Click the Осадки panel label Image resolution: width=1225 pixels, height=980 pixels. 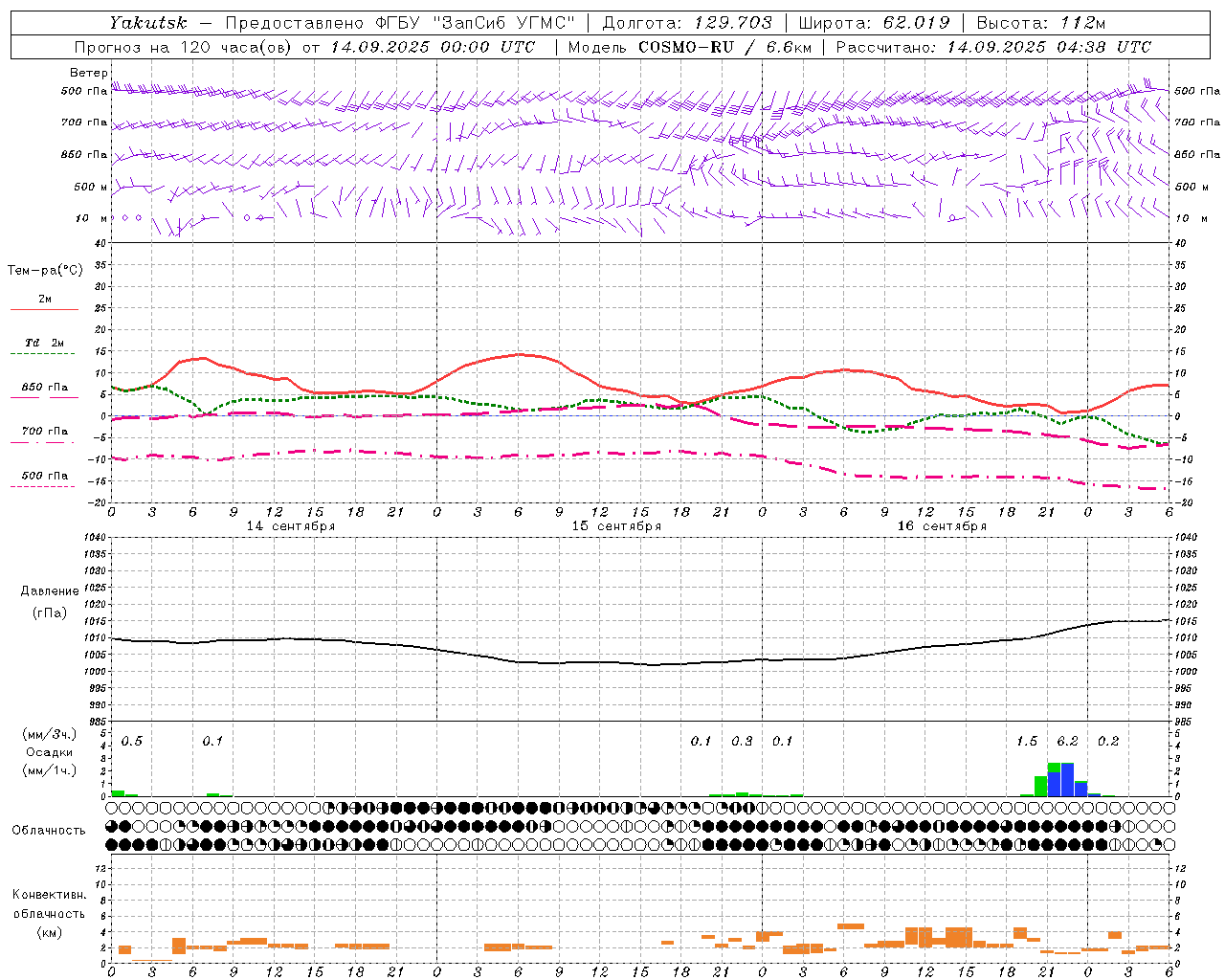pos(49,752)
